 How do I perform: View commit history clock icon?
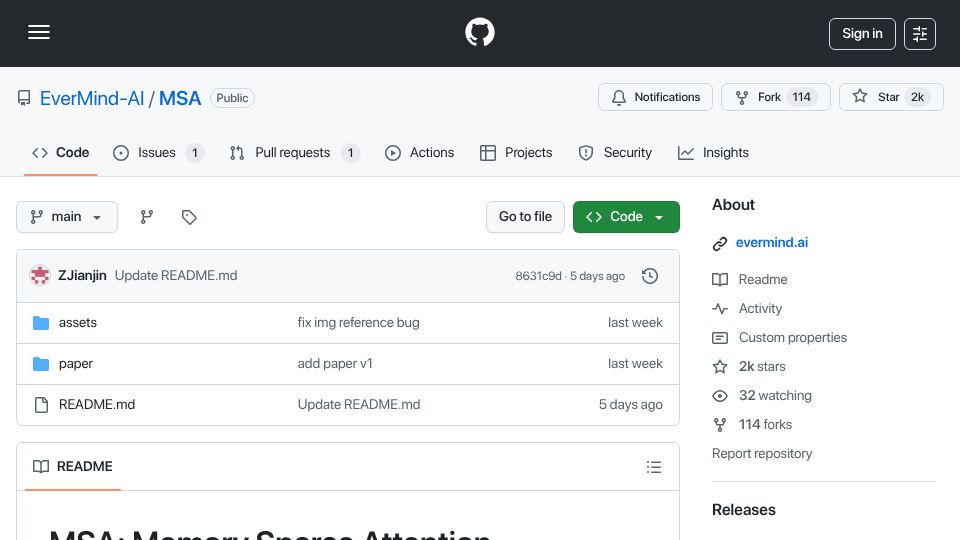point(650,276)
